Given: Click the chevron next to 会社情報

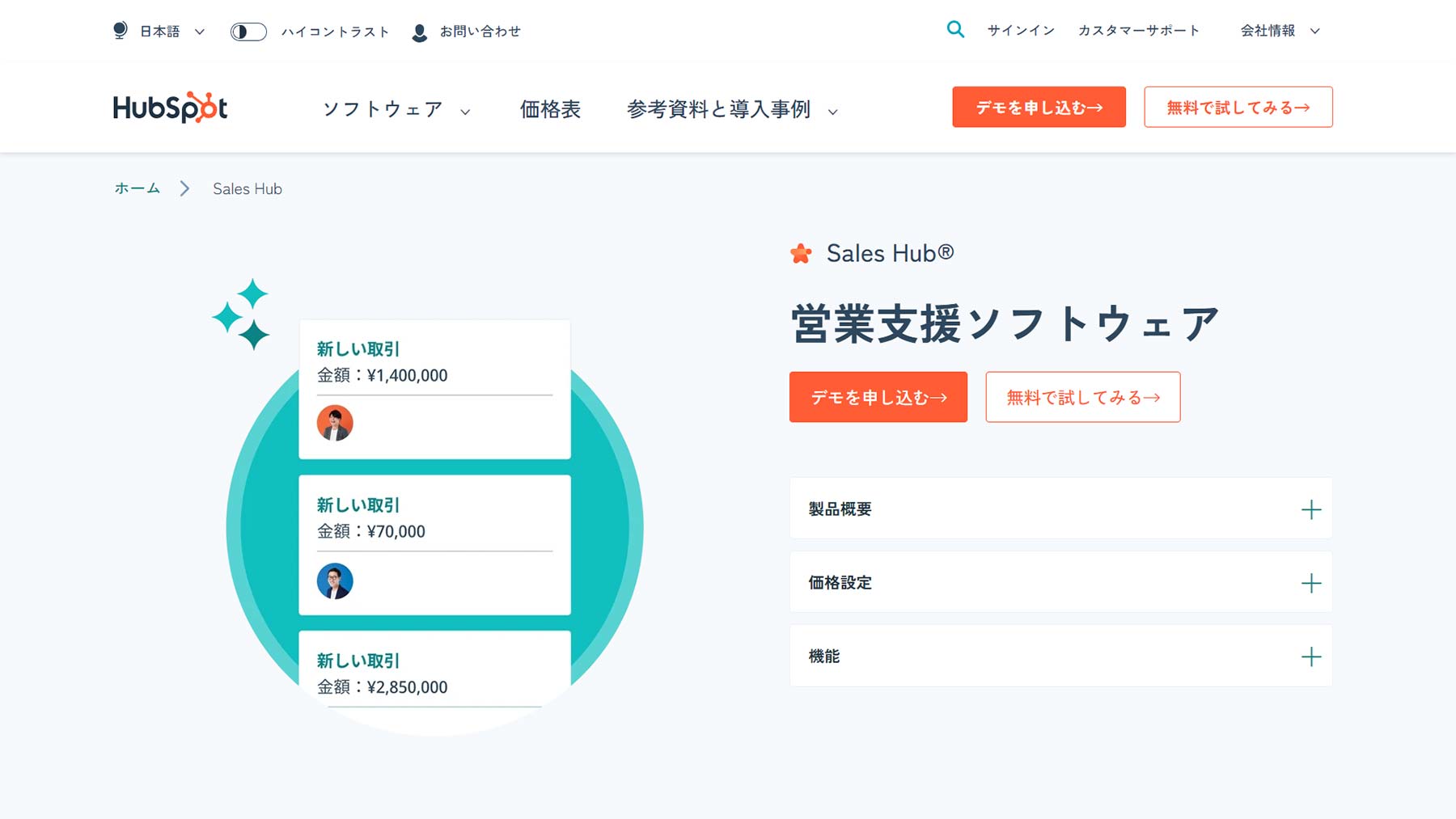Looking at the screenshot, I should (x=1314, y=32).
